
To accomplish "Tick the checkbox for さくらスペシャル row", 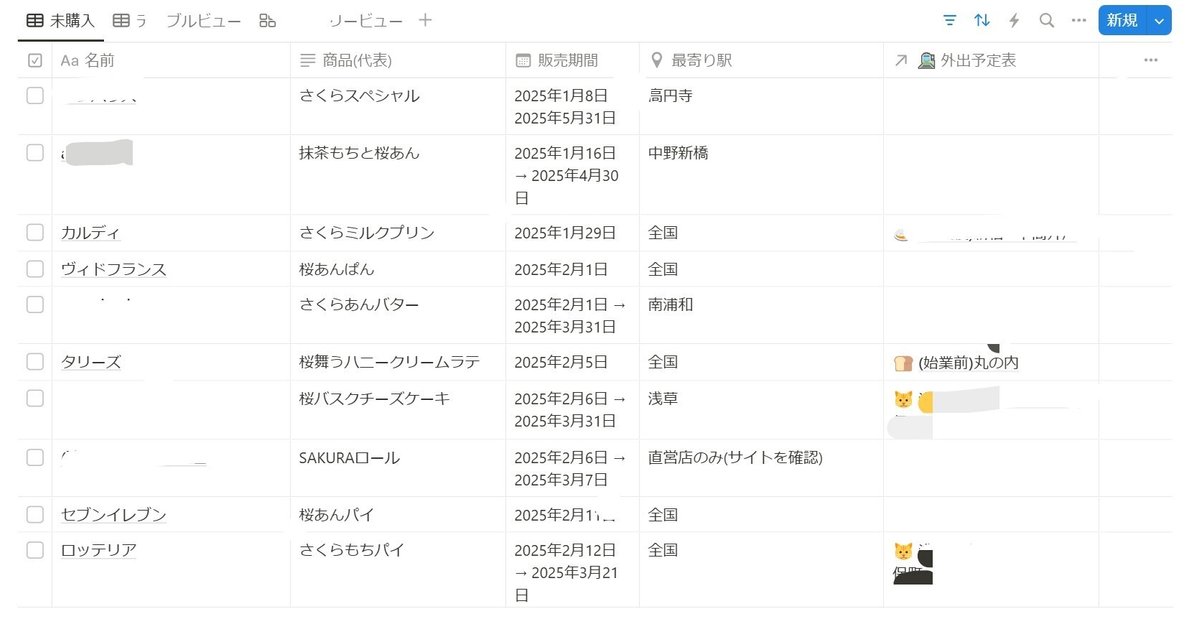I will tap(35, 96).
